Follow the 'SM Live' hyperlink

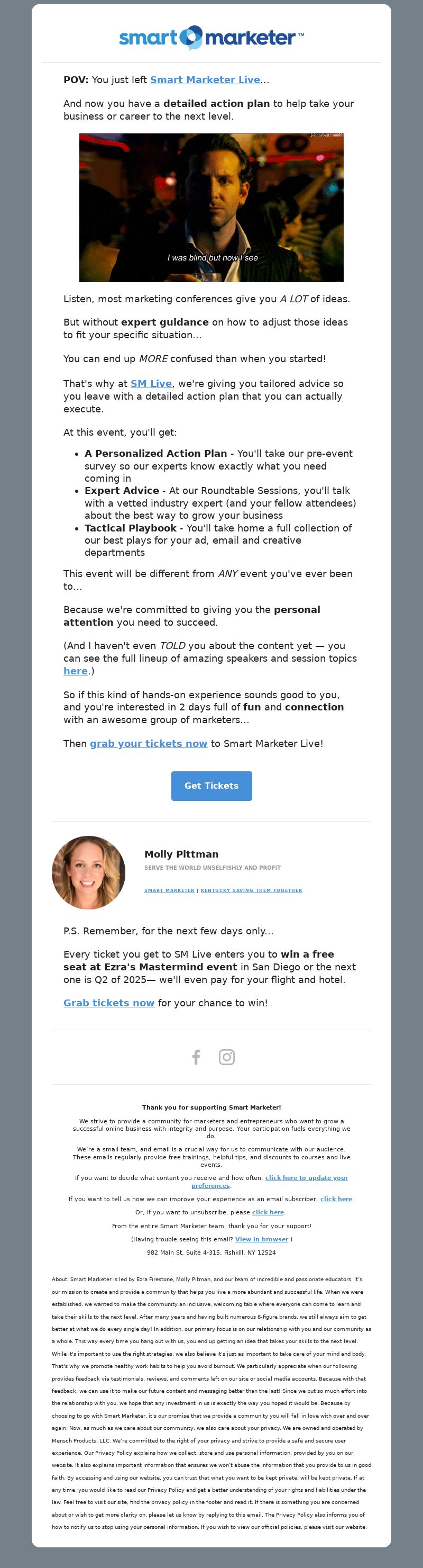[151, 383]
